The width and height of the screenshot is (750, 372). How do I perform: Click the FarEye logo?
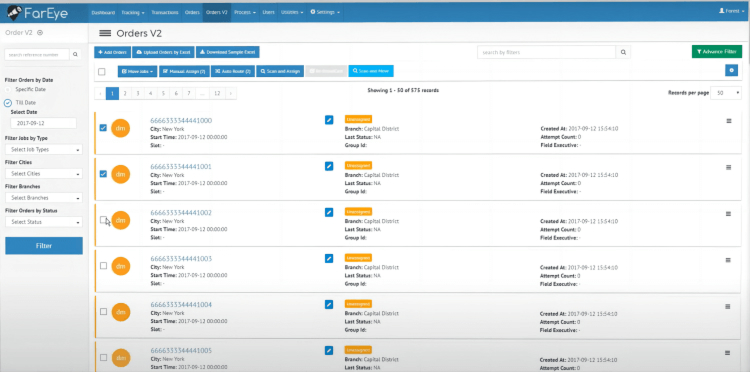coord(37,13)
